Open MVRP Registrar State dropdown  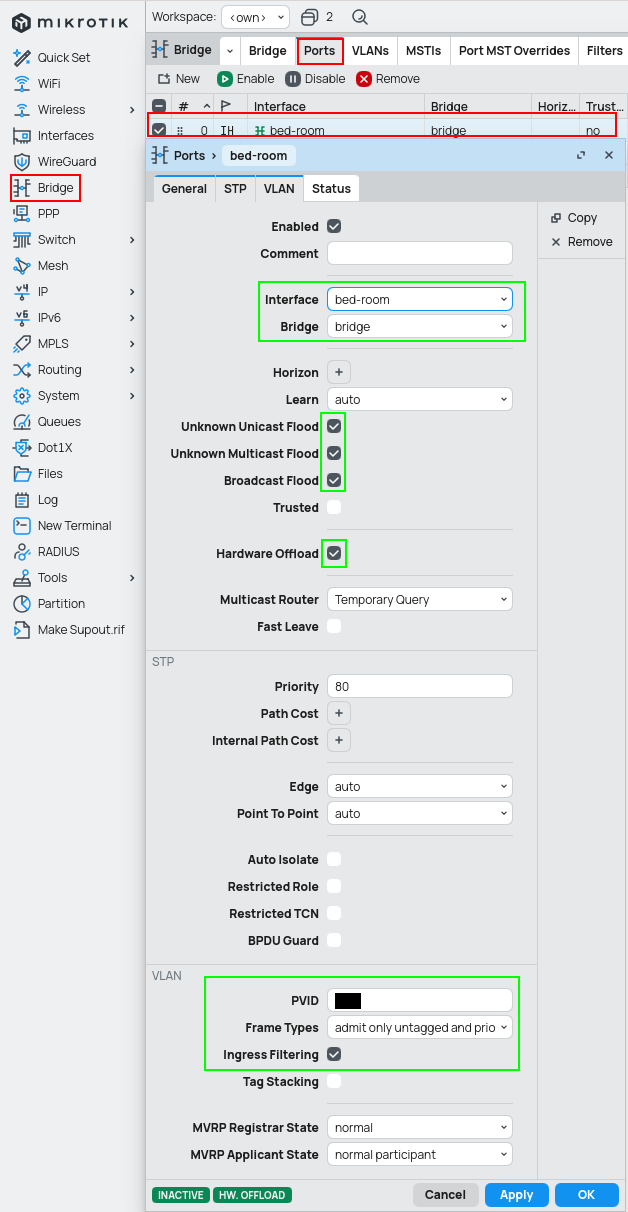click(x=420, y=1128)
